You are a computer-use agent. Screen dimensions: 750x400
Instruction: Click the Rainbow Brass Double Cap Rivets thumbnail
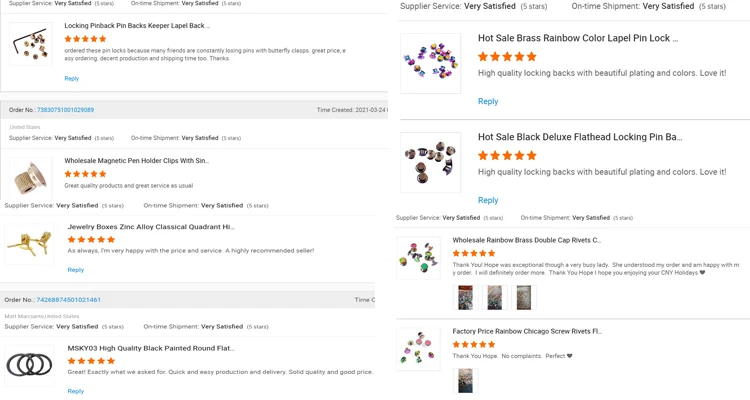(x=418, y=258)
